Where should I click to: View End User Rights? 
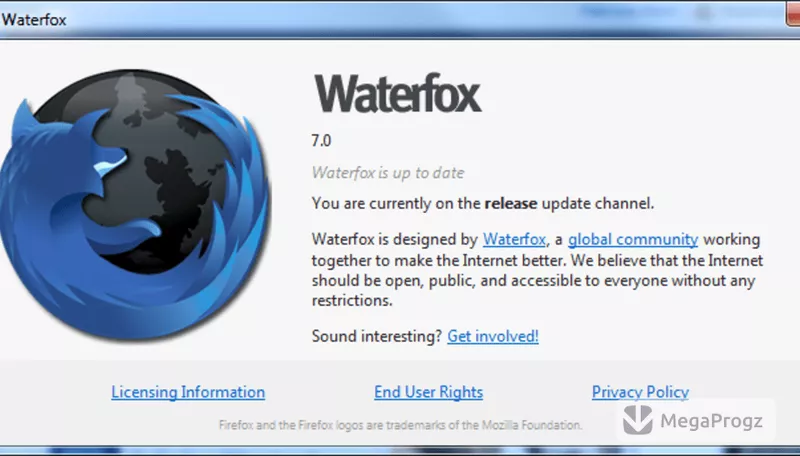pyautogui.click(x=429, y=392)
